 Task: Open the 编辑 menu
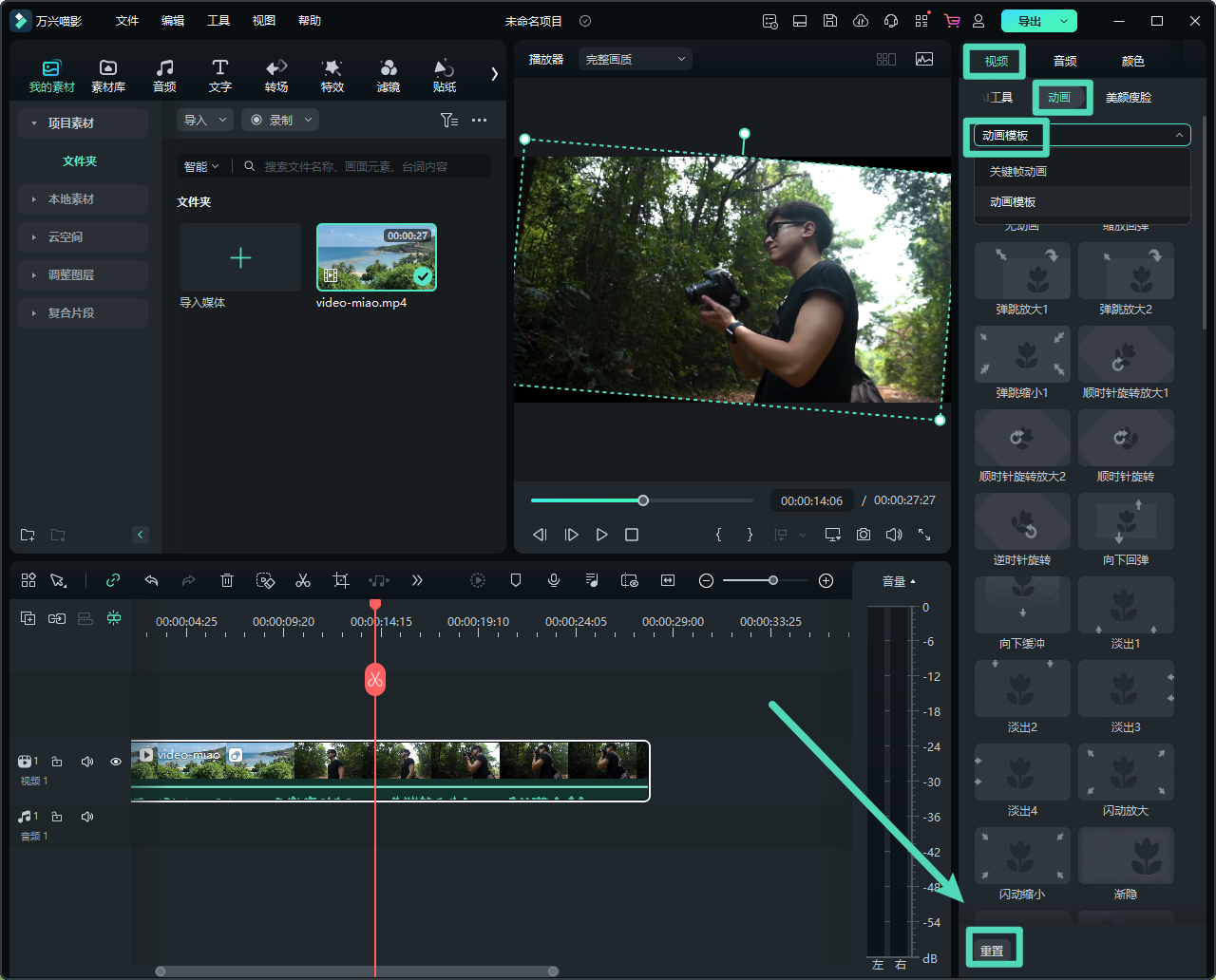pyautogui.click(x=173, y=21)
